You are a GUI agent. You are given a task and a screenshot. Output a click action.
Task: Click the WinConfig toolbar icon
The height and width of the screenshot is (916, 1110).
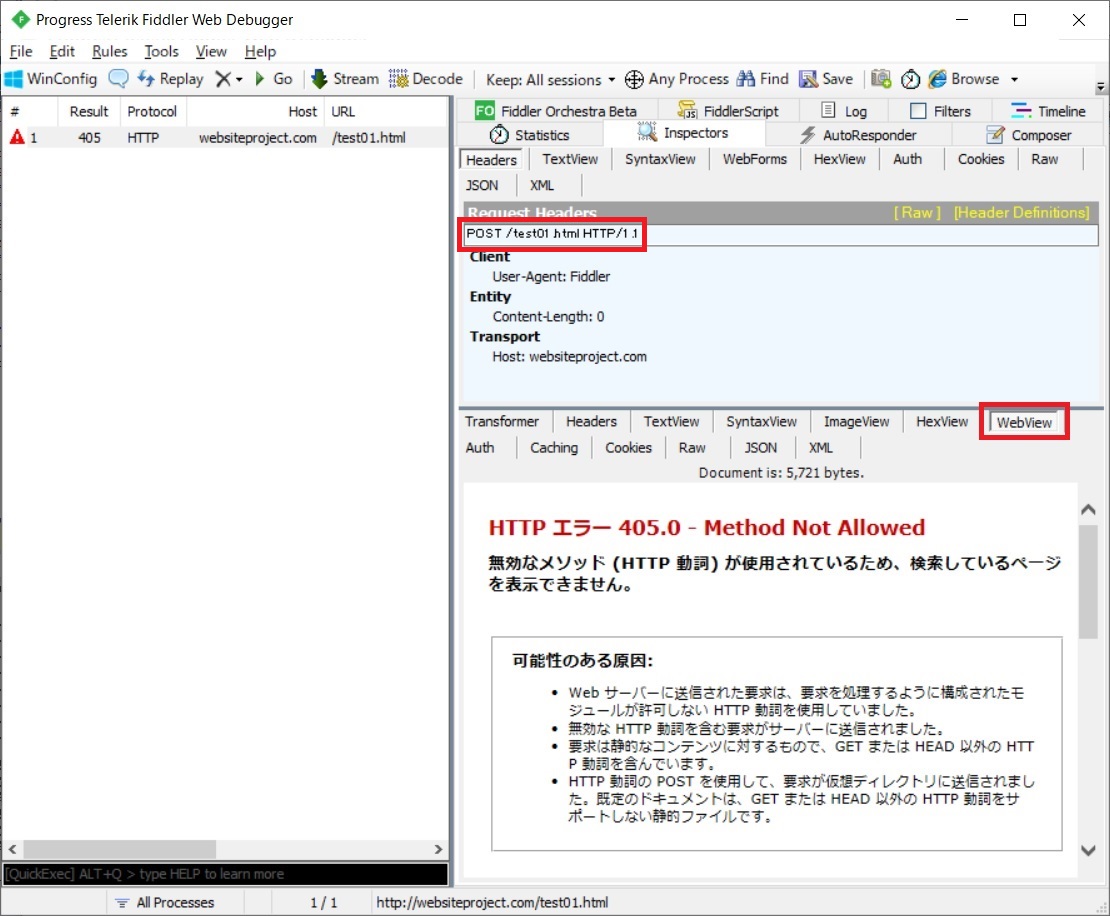pyautogui.click(x=14, y=79)
